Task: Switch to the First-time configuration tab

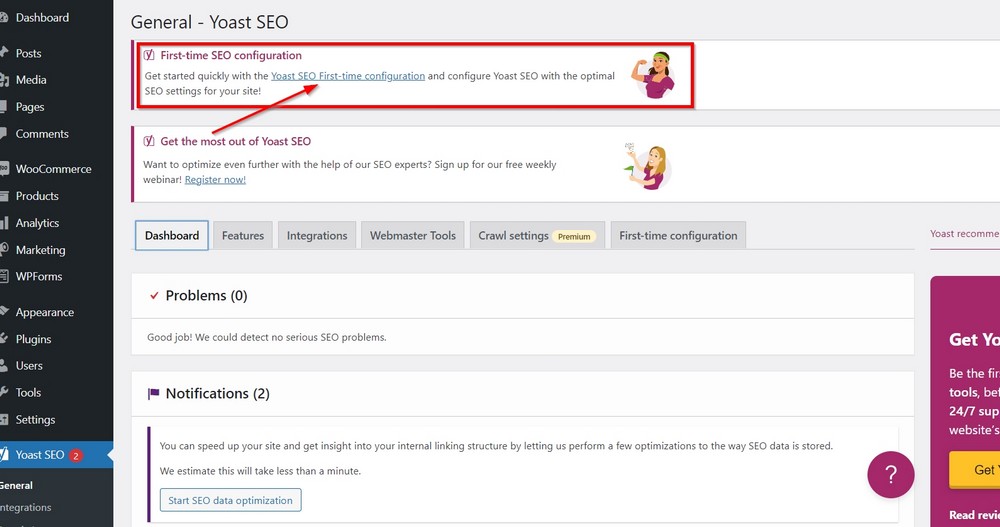Action: [x=678, y=235]
